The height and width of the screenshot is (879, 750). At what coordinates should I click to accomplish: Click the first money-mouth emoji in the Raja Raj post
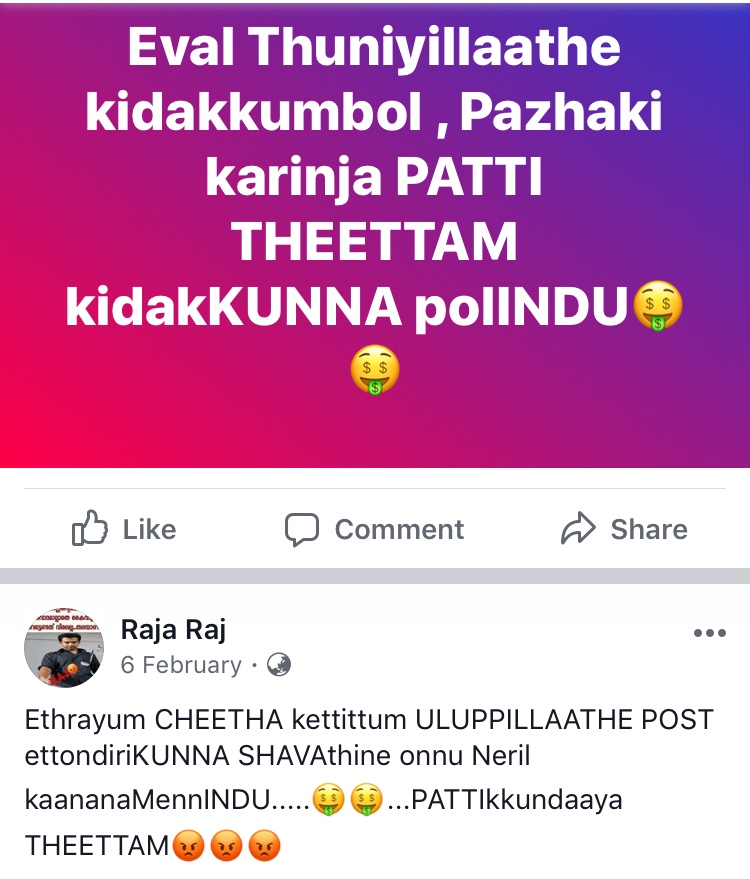(x=328, y=799)
